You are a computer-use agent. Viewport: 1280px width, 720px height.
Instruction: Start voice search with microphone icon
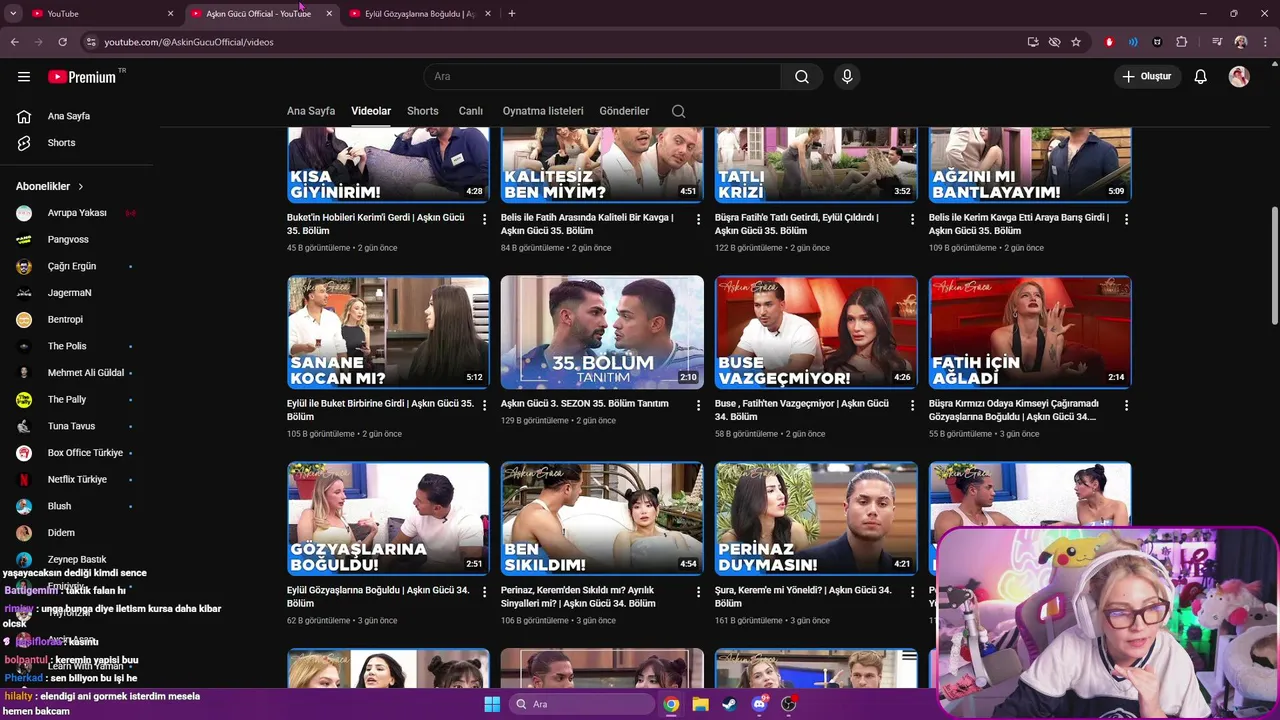(x=847, y=77)
